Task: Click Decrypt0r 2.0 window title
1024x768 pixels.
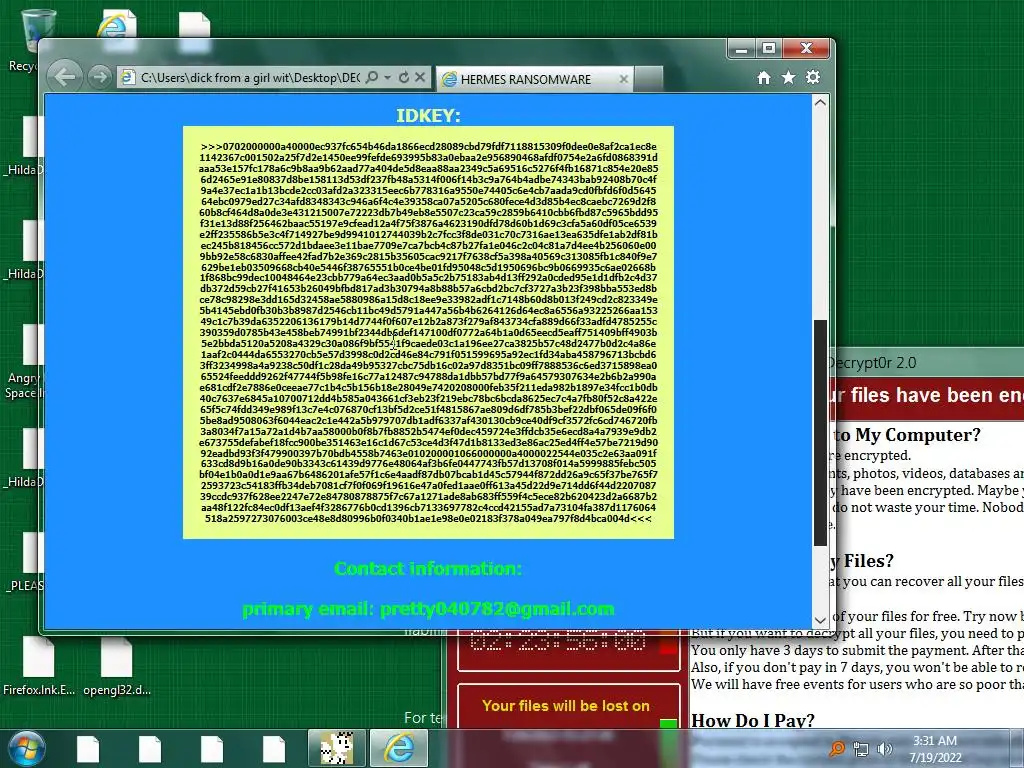Action: pyautogui.click(x=872, y=363)
